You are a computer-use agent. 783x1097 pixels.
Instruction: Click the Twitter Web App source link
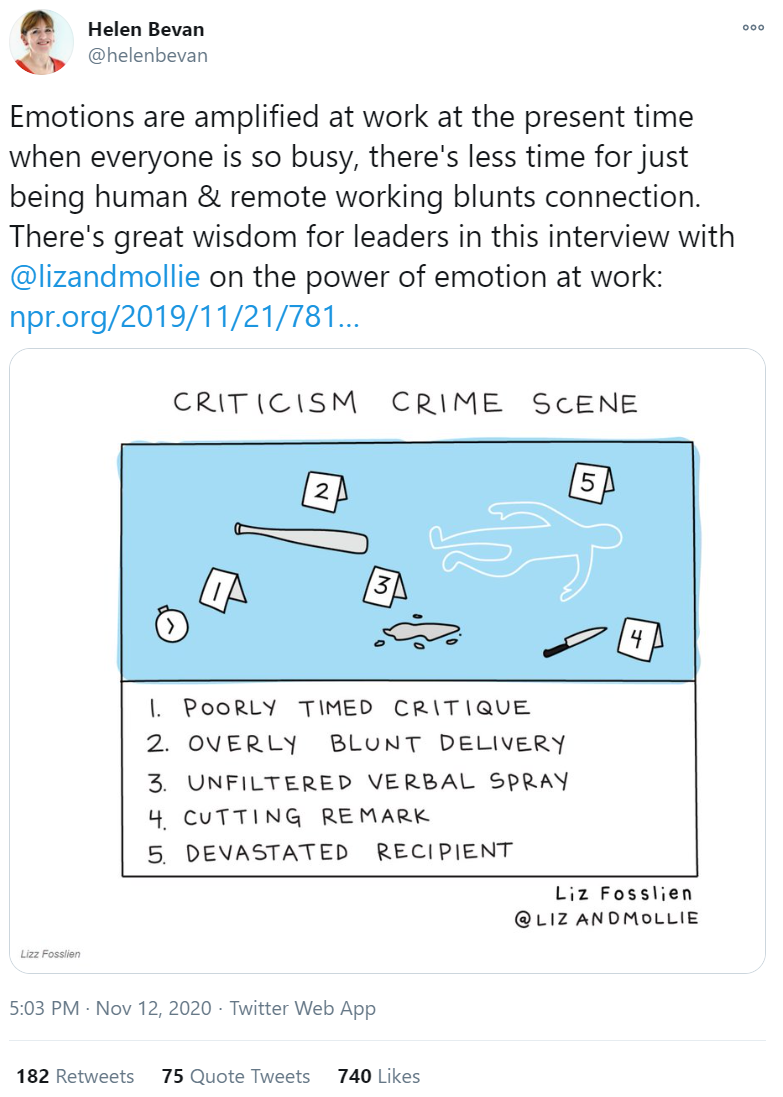point(303,1008)
